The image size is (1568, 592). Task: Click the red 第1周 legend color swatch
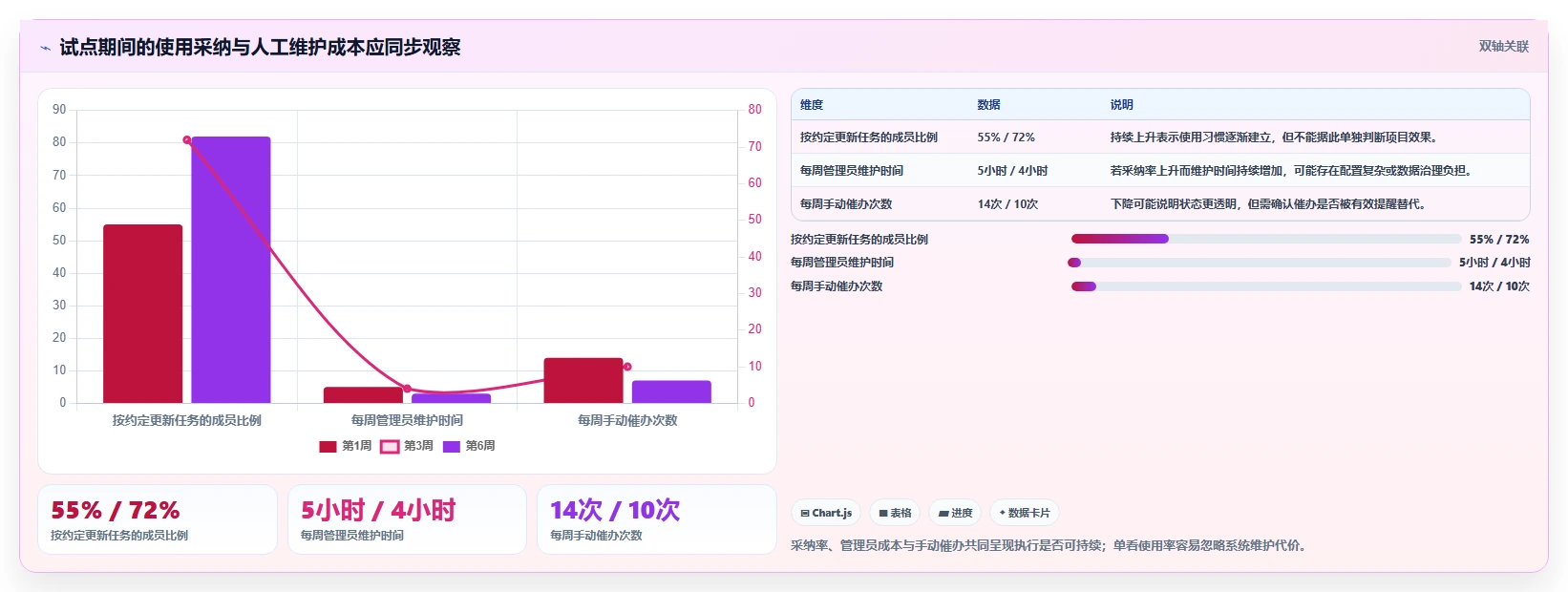(x=328, y=446)
